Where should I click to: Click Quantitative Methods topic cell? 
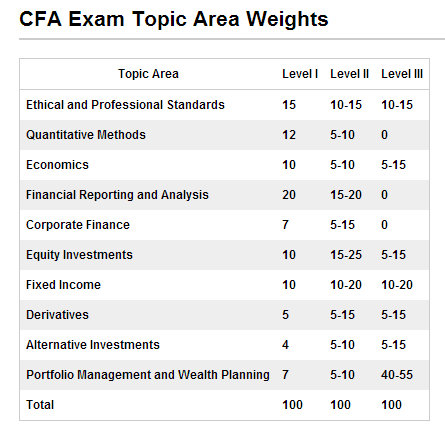click(86, 135)
